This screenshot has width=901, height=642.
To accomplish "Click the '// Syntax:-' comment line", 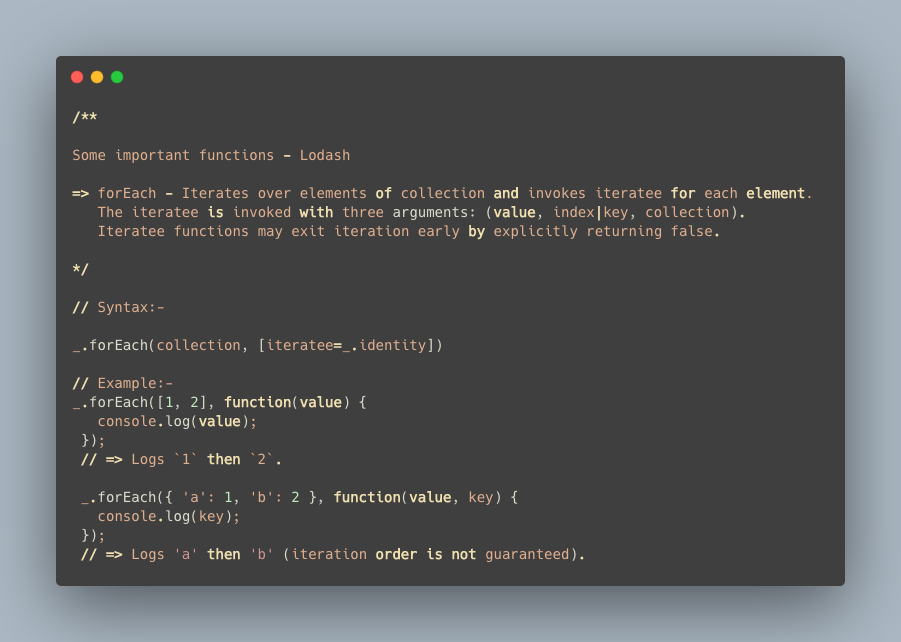I will [118, 307].
